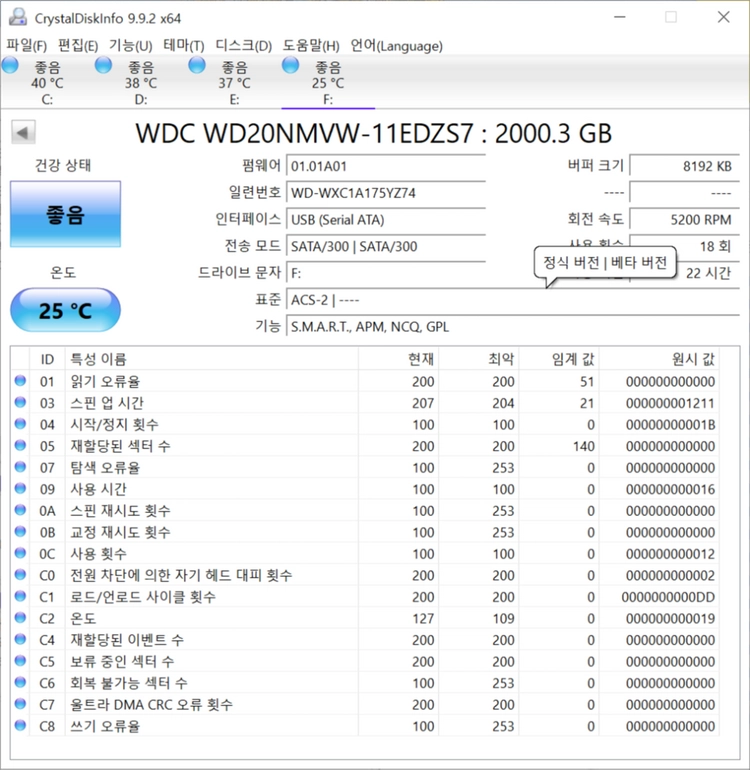
Task: Click raw value 0000000001B
Action: [670, 425]
